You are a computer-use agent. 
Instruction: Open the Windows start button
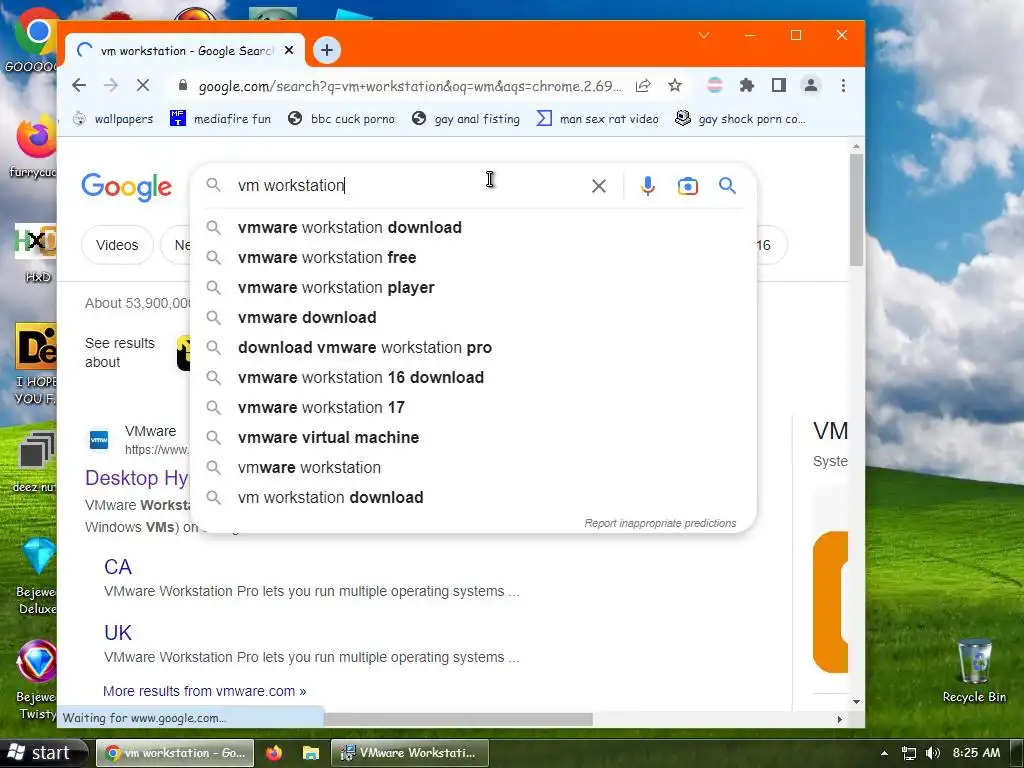pos(43,753)
